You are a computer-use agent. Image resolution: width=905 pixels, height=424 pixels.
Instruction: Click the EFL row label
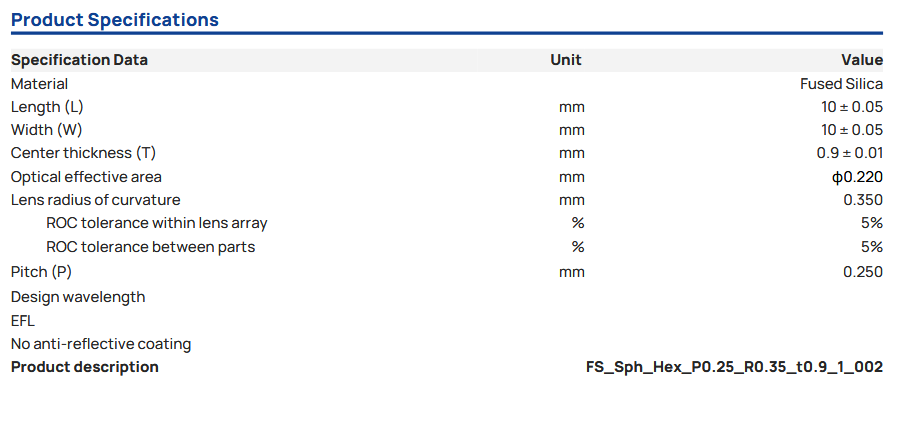tap(24, 320)
